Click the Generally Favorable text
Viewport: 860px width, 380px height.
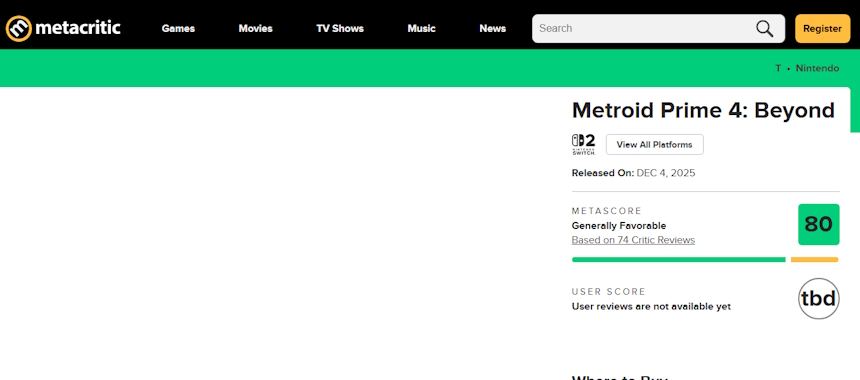619,226
